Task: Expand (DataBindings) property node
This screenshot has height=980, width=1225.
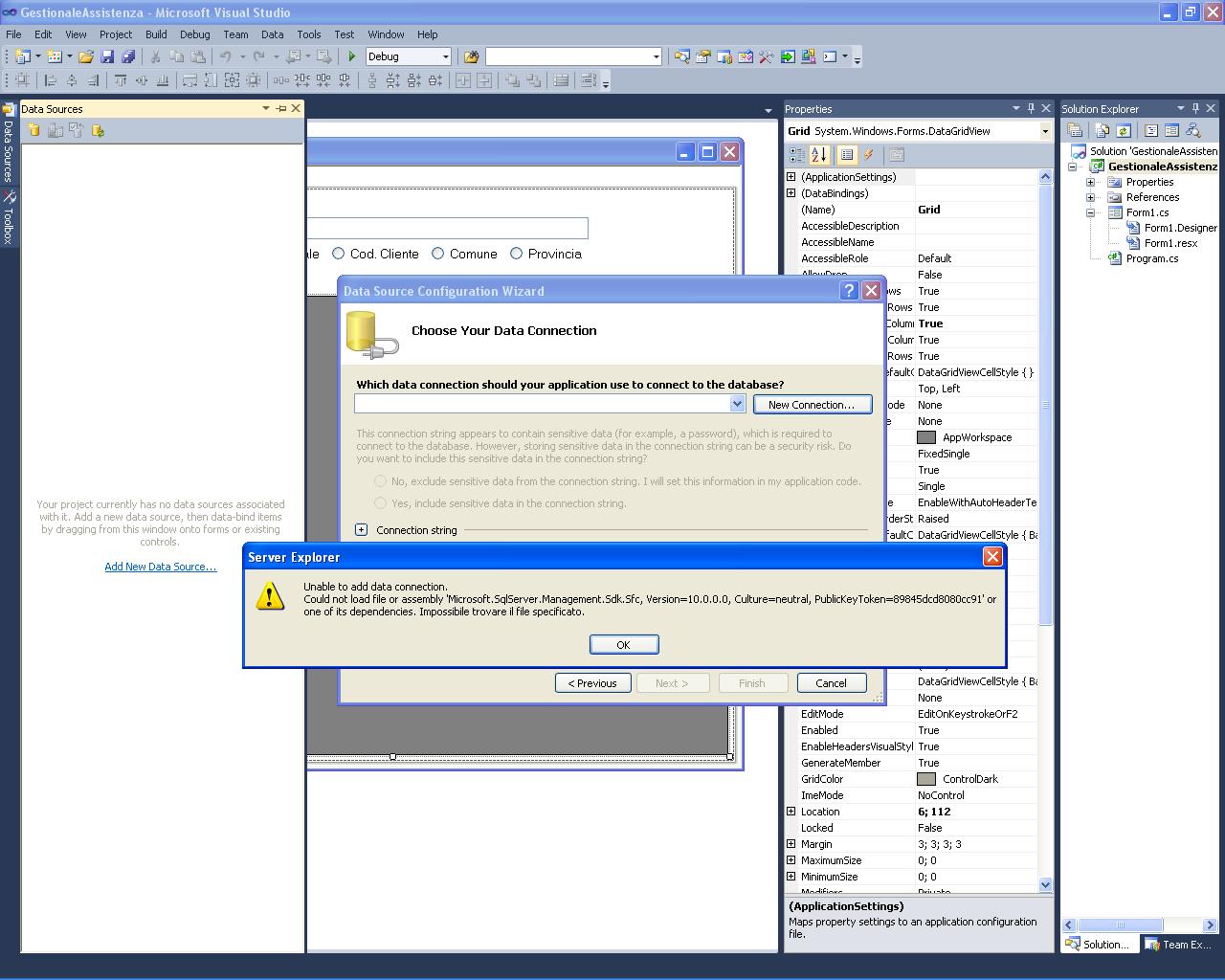Action: click(791, 193)
